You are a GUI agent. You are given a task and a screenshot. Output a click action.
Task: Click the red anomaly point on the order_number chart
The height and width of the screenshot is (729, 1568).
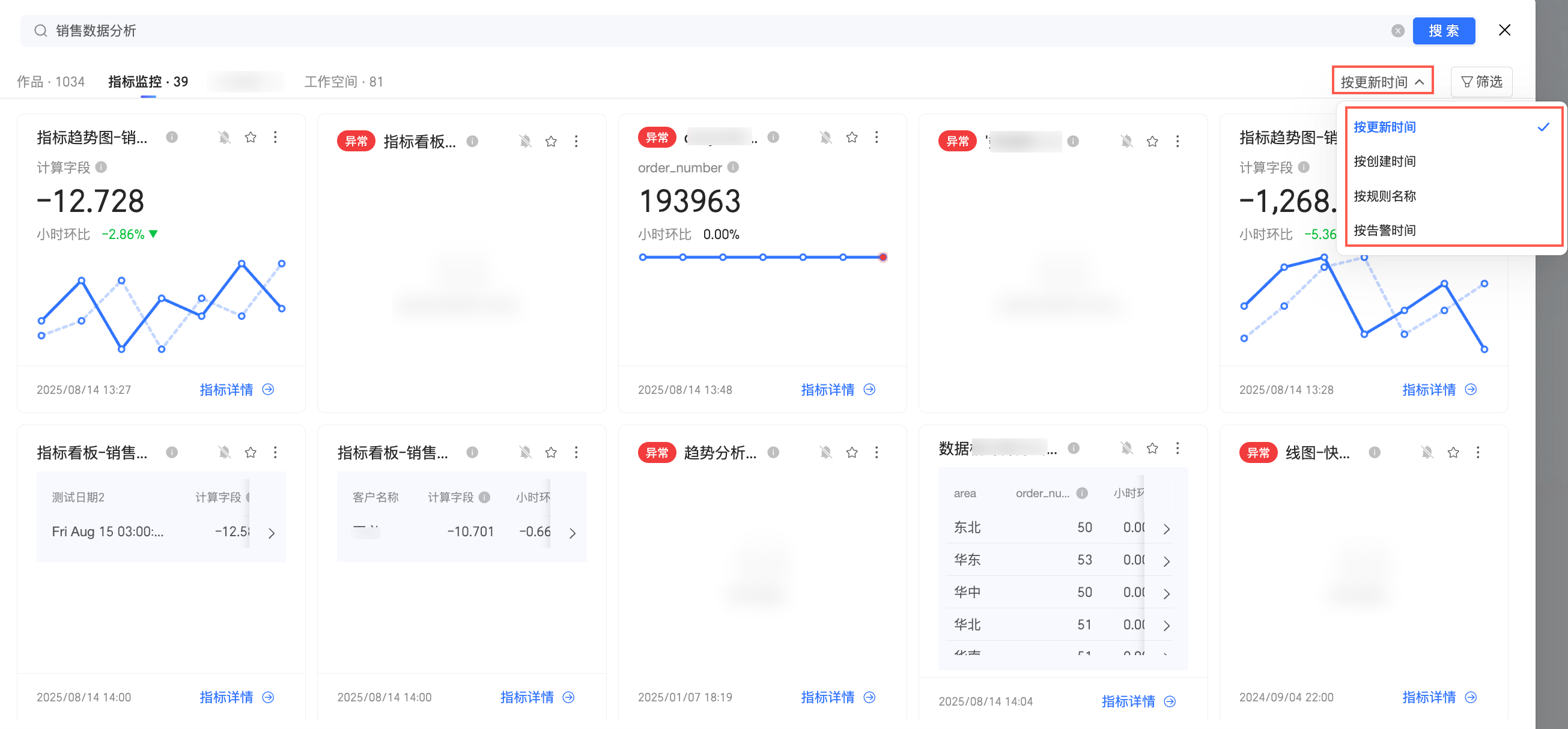tap(883, 258)
